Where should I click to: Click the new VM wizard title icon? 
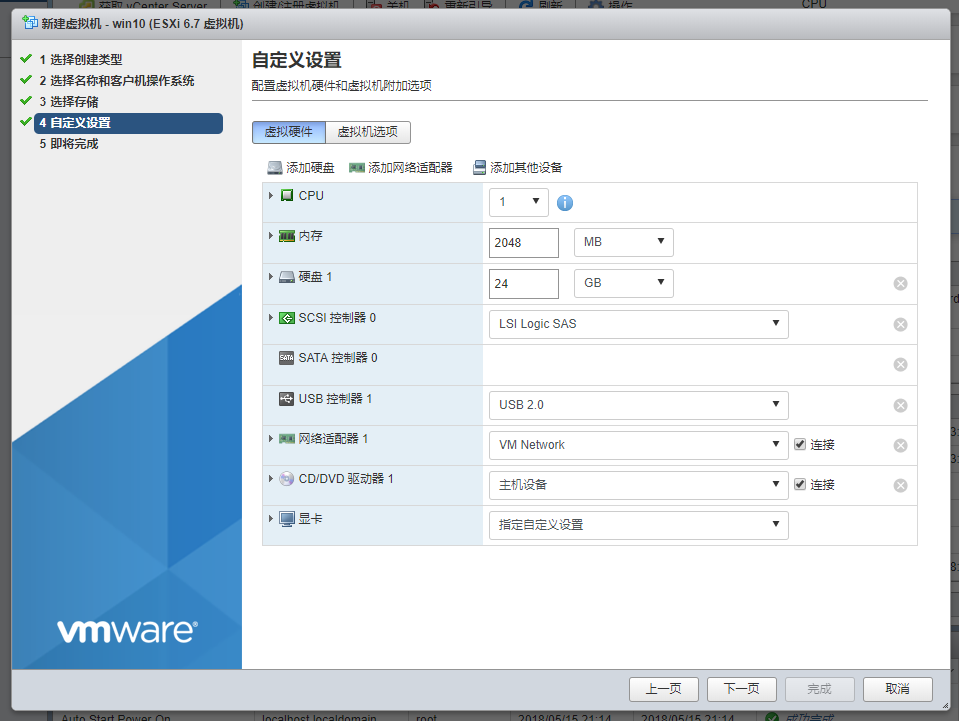click(x=29, y=23)
